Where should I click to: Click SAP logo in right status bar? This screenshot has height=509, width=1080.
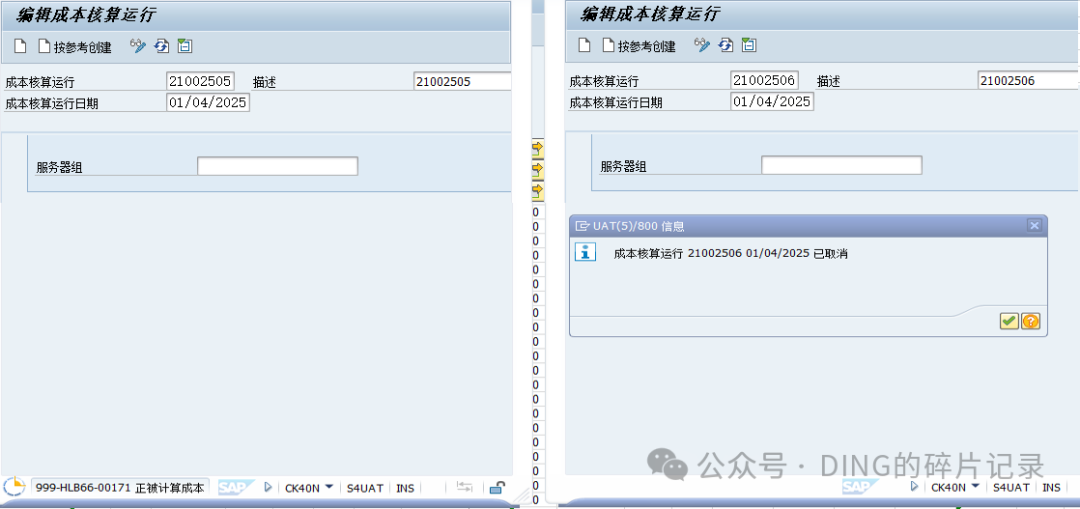click(x=861, y=488)
